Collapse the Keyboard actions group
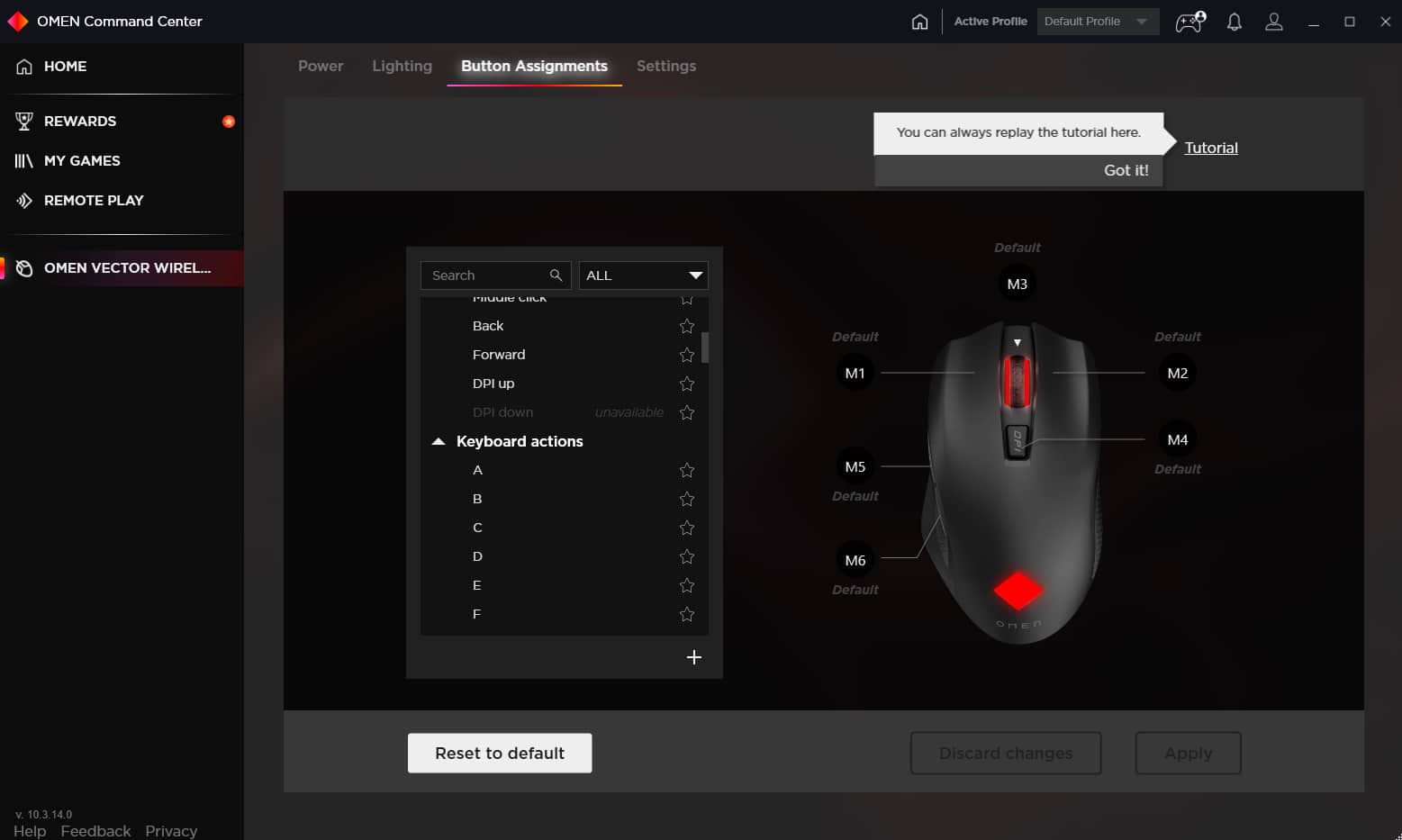Screen dimensions: 1402x840 [x=439, y=441]
